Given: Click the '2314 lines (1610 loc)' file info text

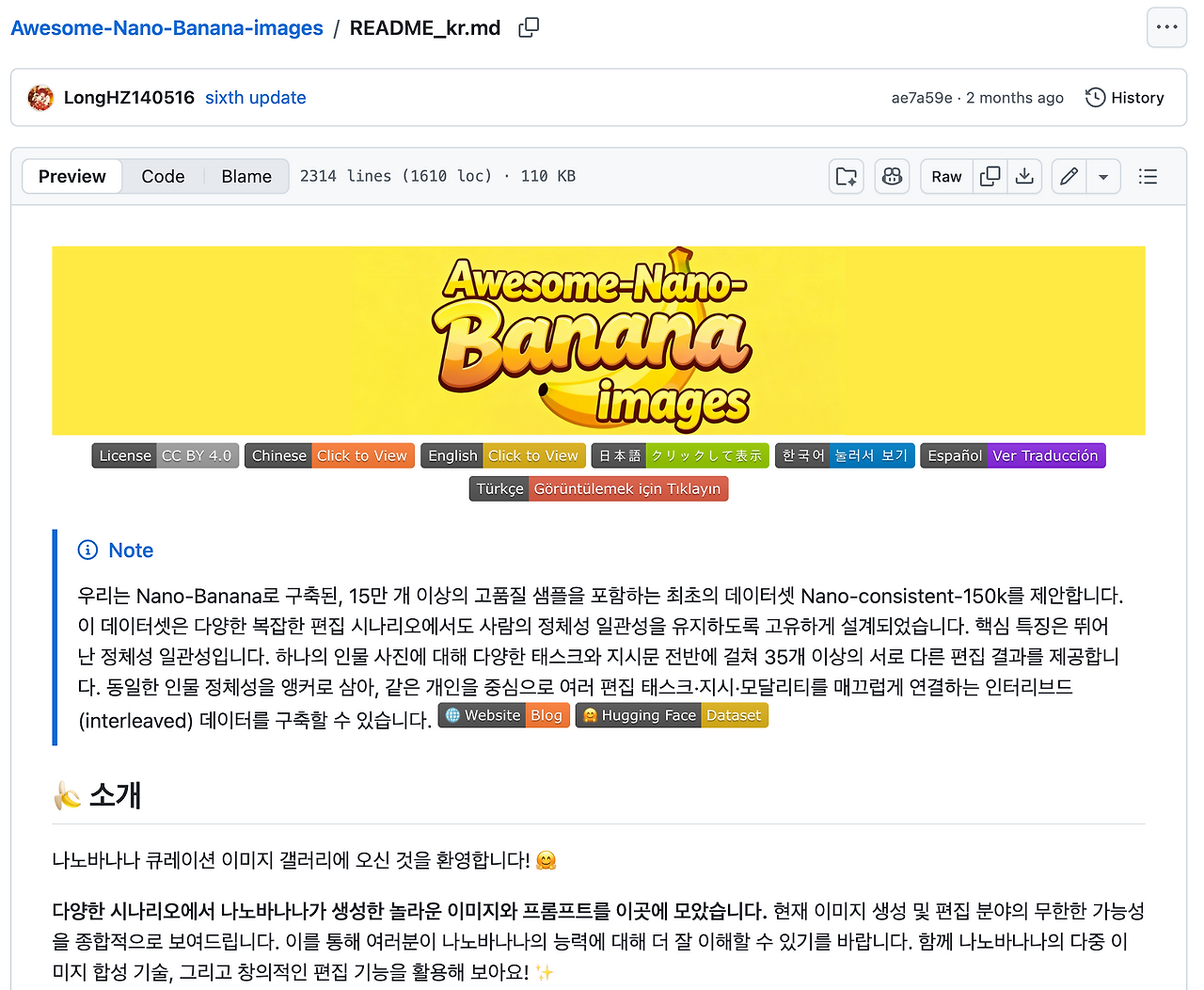Looking at the screenshot, I should click(x=396, y=177).
